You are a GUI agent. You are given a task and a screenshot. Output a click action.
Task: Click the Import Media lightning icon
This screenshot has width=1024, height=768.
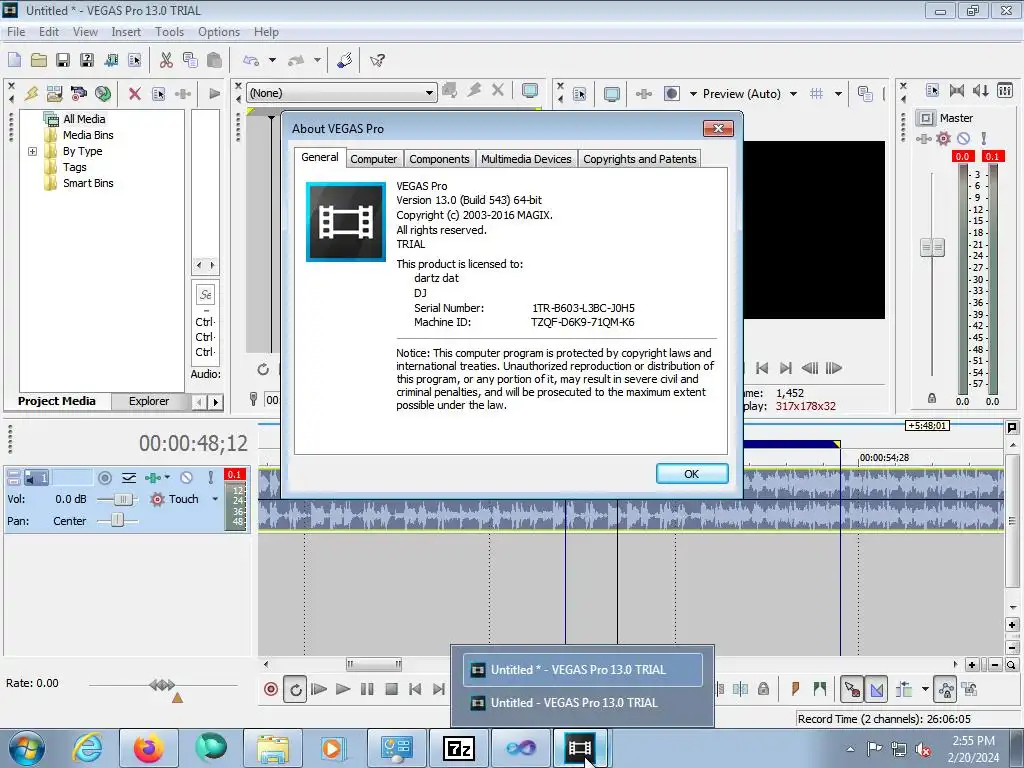[31, 93]
